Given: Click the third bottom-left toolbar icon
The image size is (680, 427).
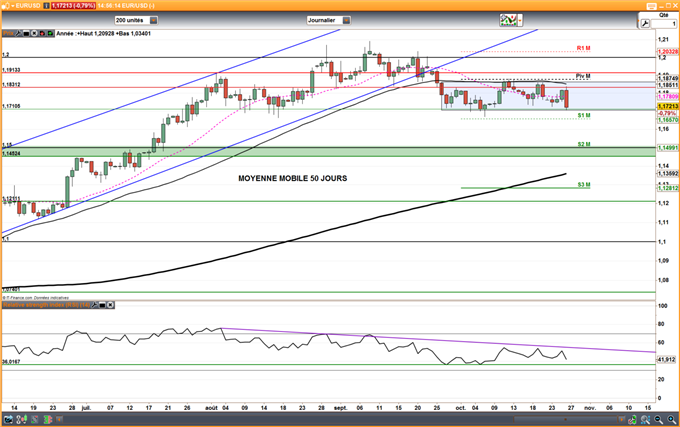Looking at the screenshot, I should 34,420.
